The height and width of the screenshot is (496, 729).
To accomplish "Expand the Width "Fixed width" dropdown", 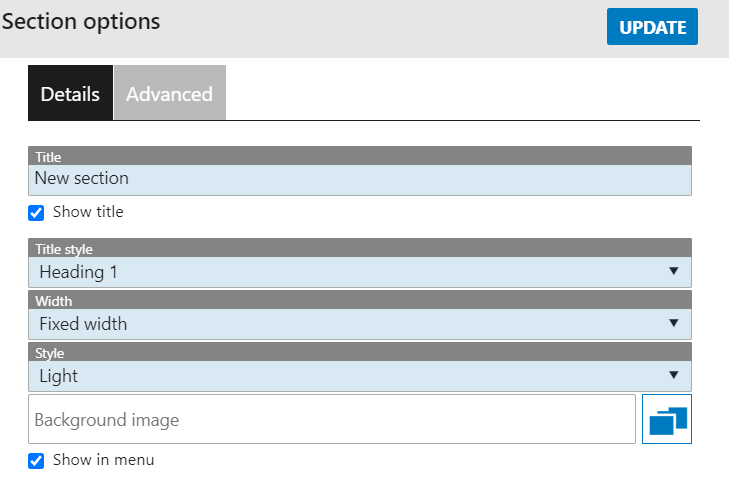I will click(340, 324).
